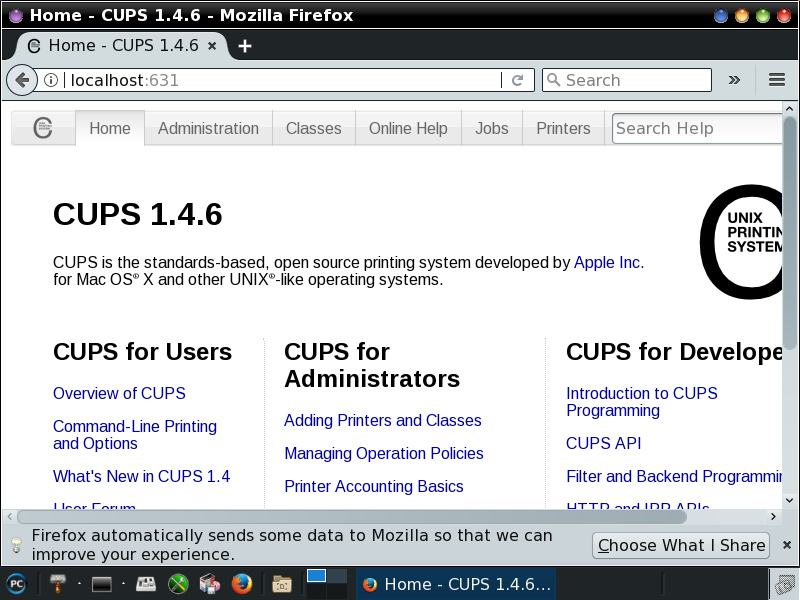The width and height of the screenshot is (800, 600).
Task: Open the search engine dropdown magnifier
Action: coord(553,80)
